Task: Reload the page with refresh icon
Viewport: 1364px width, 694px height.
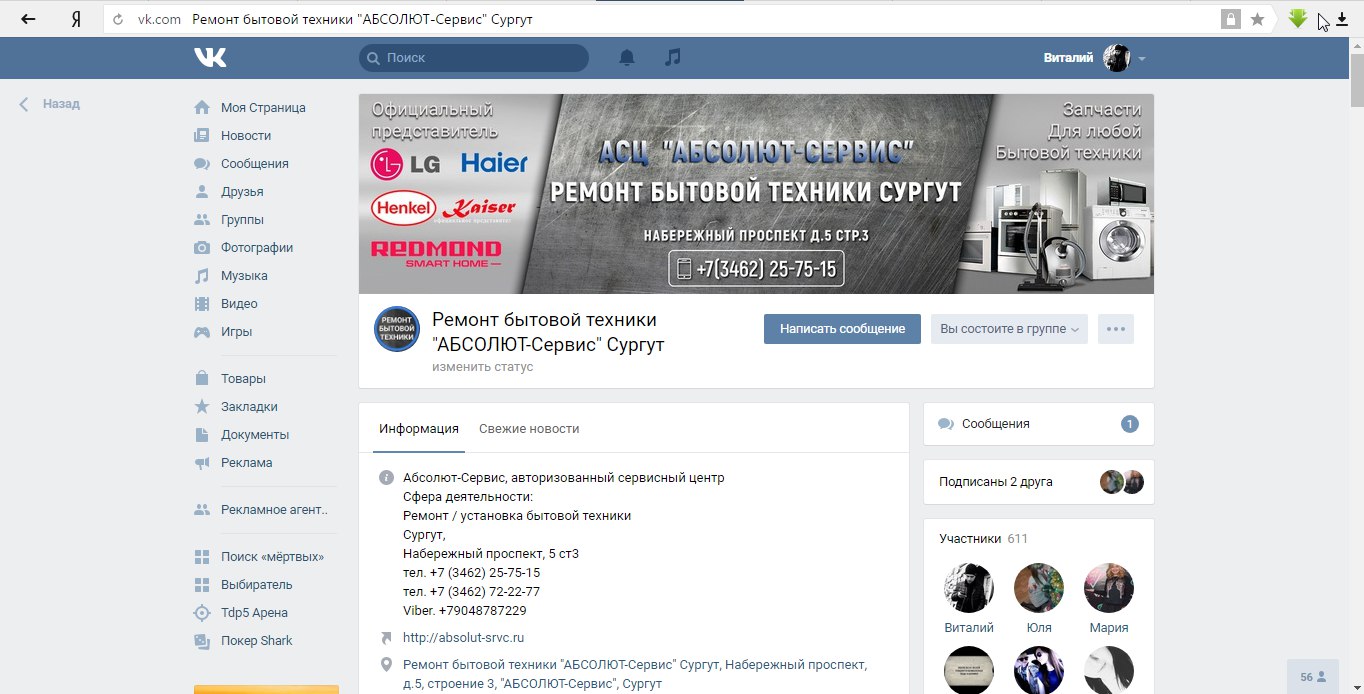Action: pos(118,19)
